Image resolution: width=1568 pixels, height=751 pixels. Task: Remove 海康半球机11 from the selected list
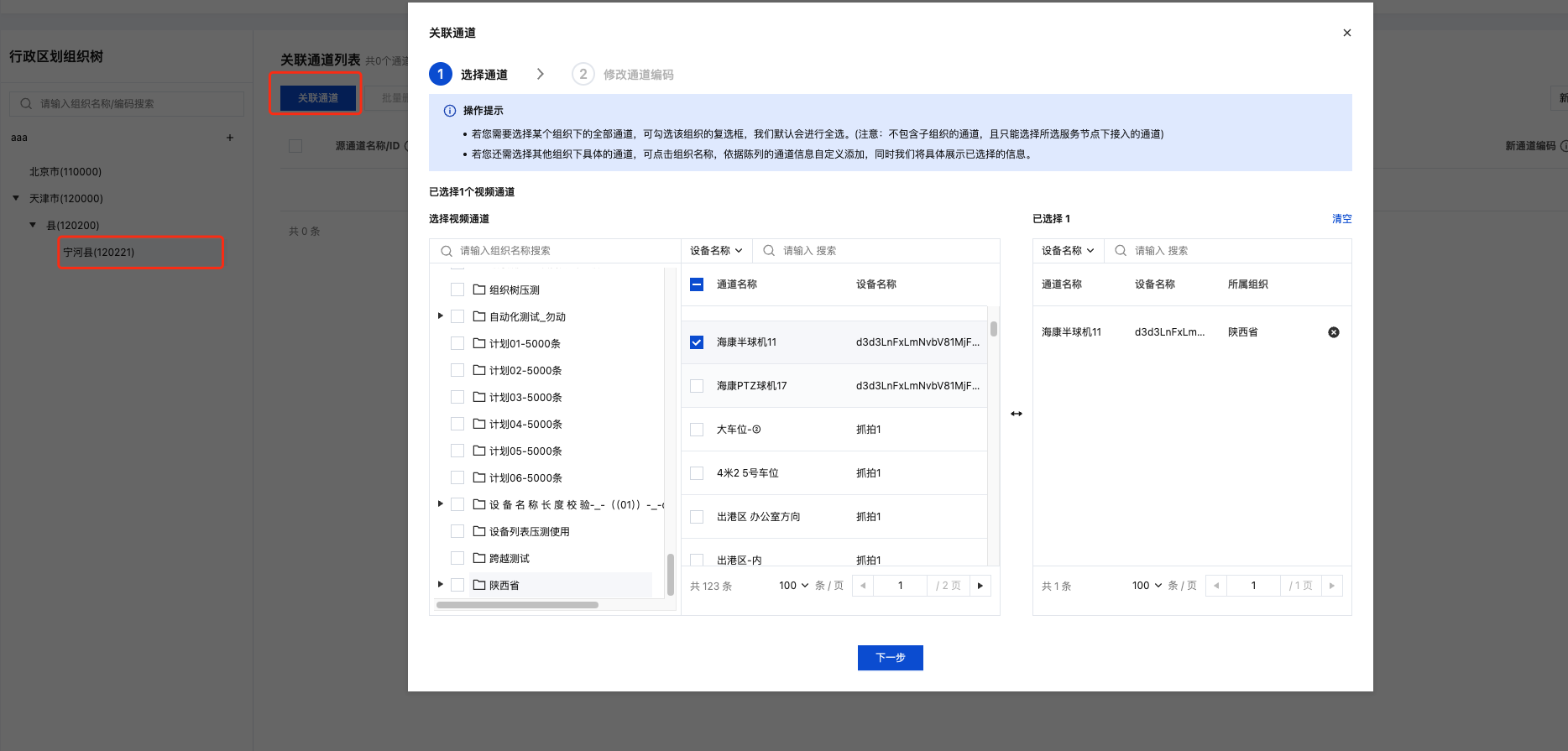tap(1334, 332)
